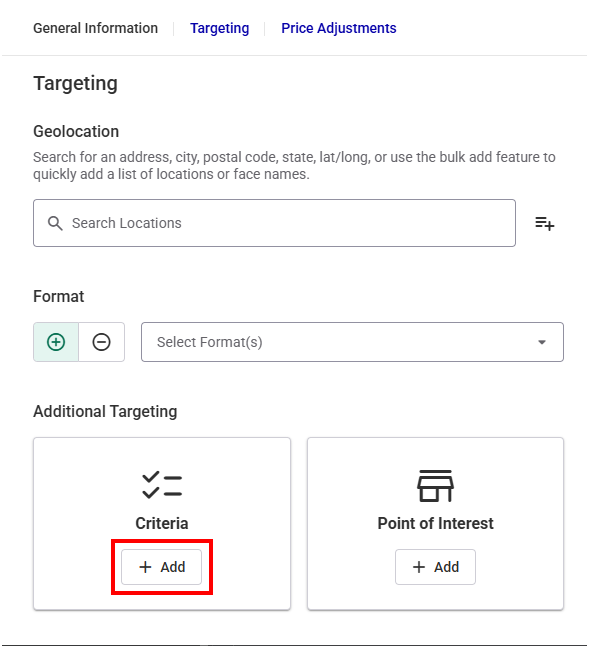Click the Select Format(s) dropdown arrow
Screen dimensions: 589x648
541,342
